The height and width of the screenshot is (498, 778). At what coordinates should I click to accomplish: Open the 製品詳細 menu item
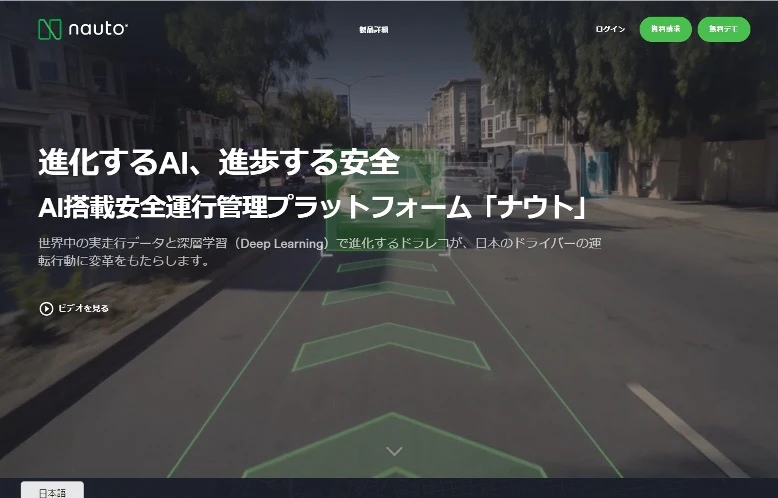(374, 30)
